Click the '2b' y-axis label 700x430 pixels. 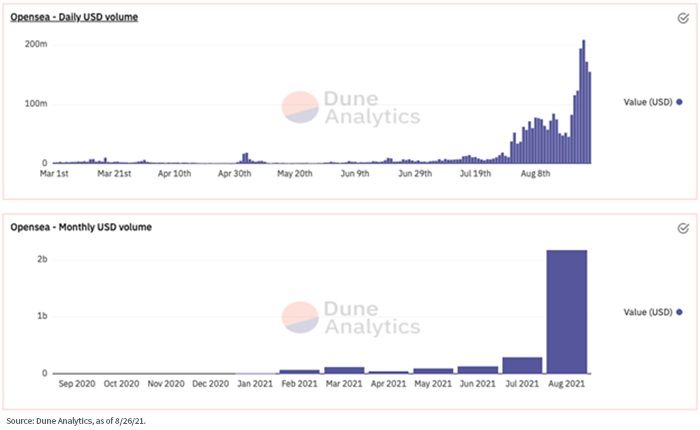[x=42, y=259]
